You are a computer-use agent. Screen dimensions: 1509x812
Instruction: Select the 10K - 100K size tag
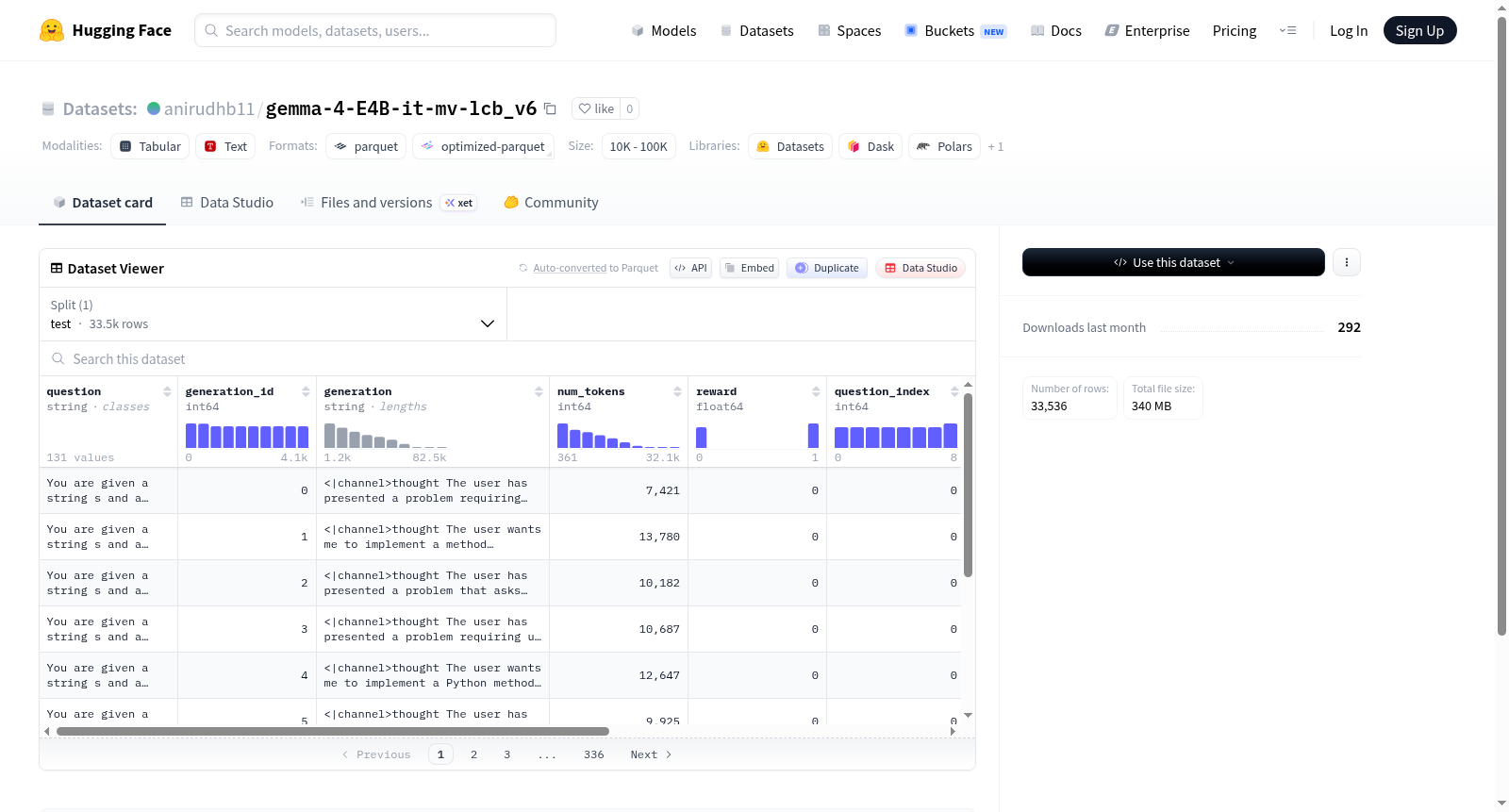tap(638, 146)
